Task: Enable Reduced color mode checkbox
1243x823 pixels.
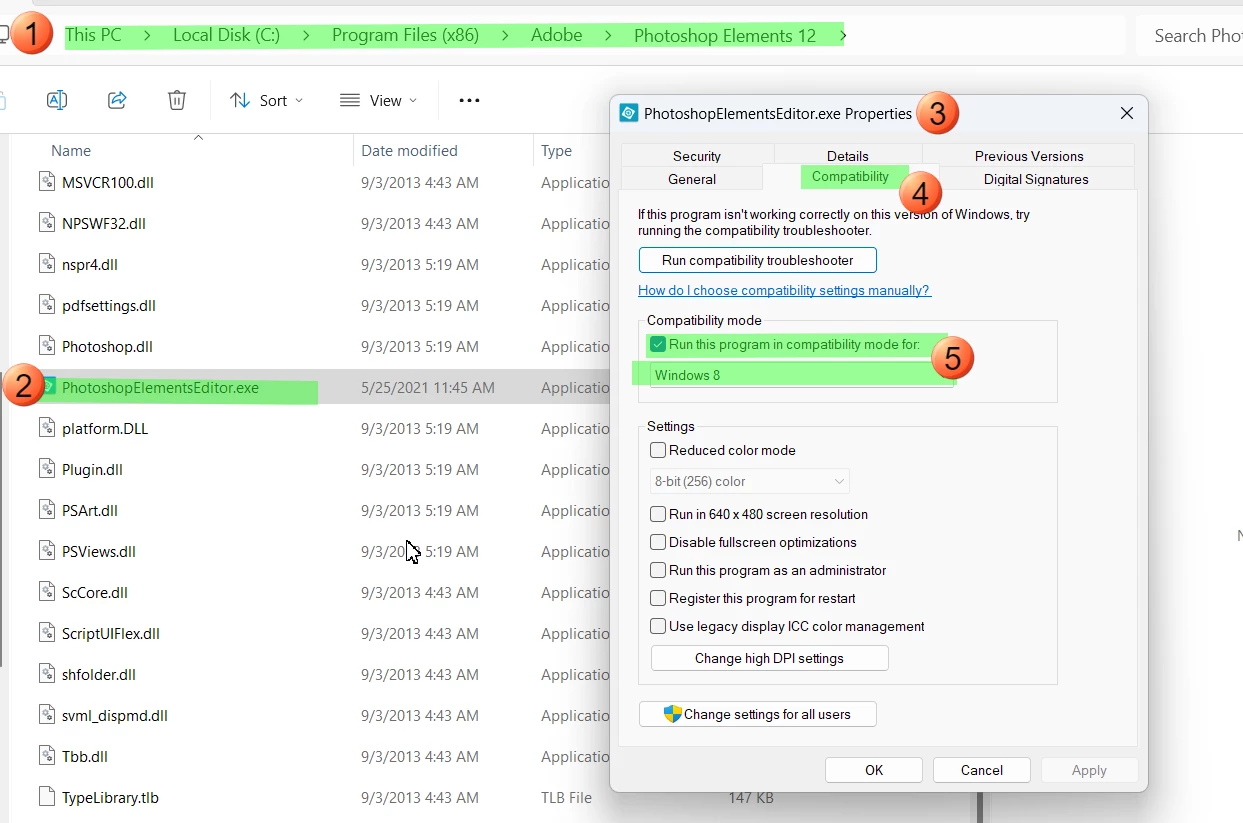Action: (658, 450)
